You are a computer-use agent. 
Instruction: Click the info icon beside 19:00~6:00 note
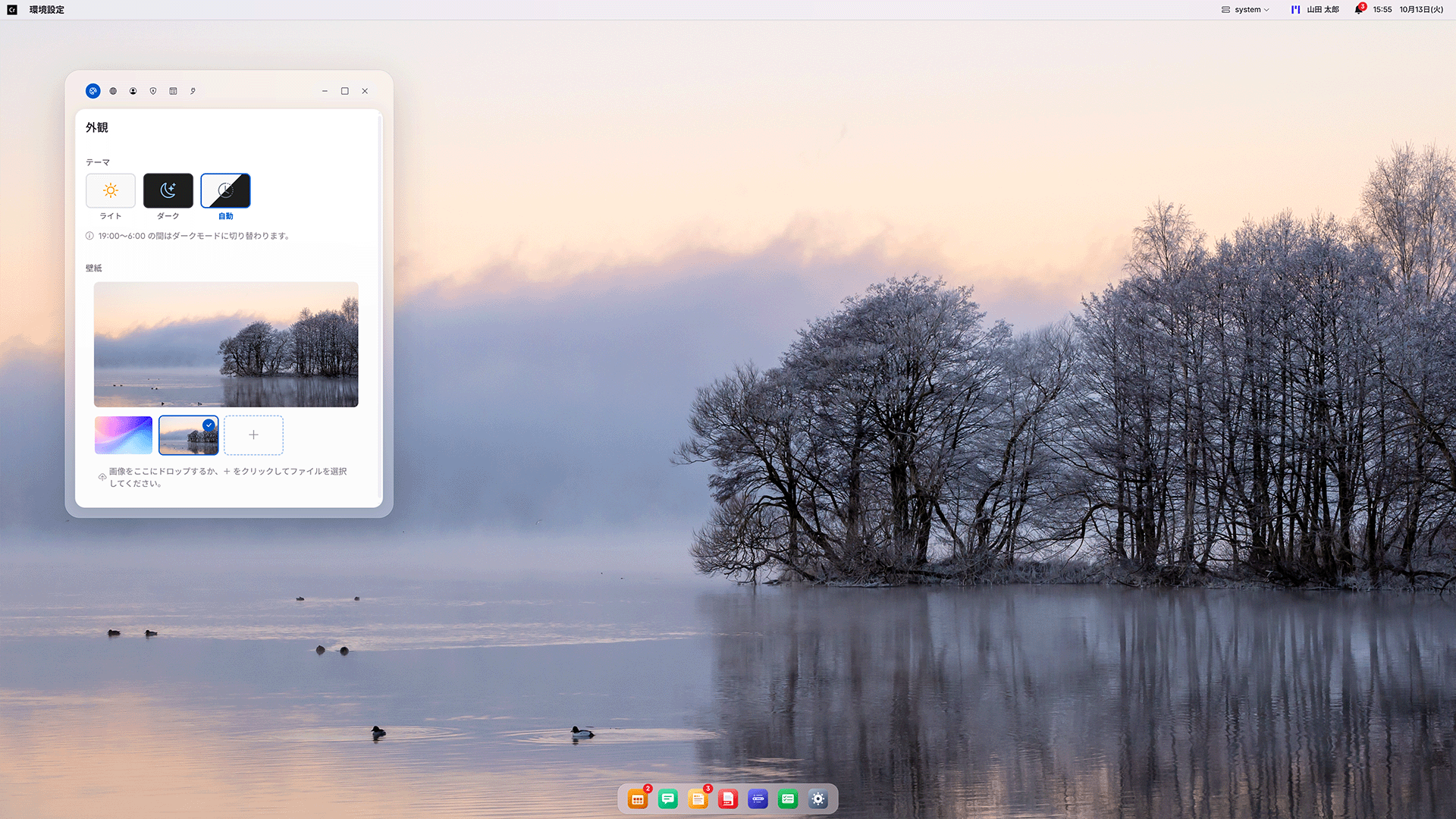click(89, 236)
